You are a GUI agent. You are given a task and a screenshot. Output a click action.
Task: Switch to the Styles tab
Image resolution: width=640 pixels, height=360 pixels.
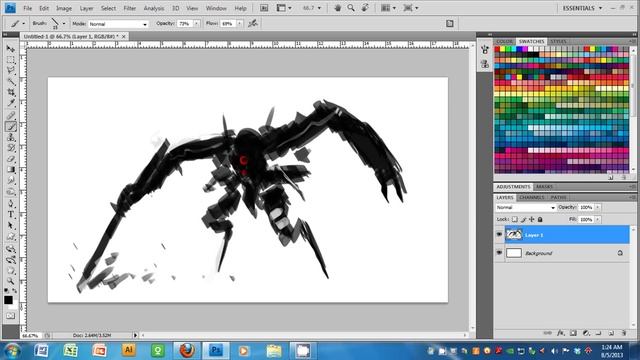[x=558, y=42]
